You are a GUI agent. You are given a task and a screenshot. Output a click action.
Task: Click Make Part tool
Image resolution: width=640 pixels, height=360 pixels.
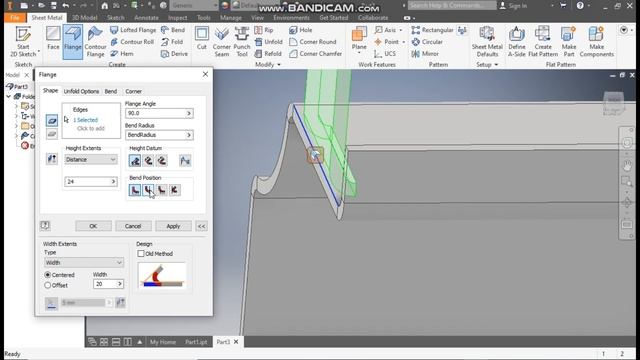click(x=569, y=41)
